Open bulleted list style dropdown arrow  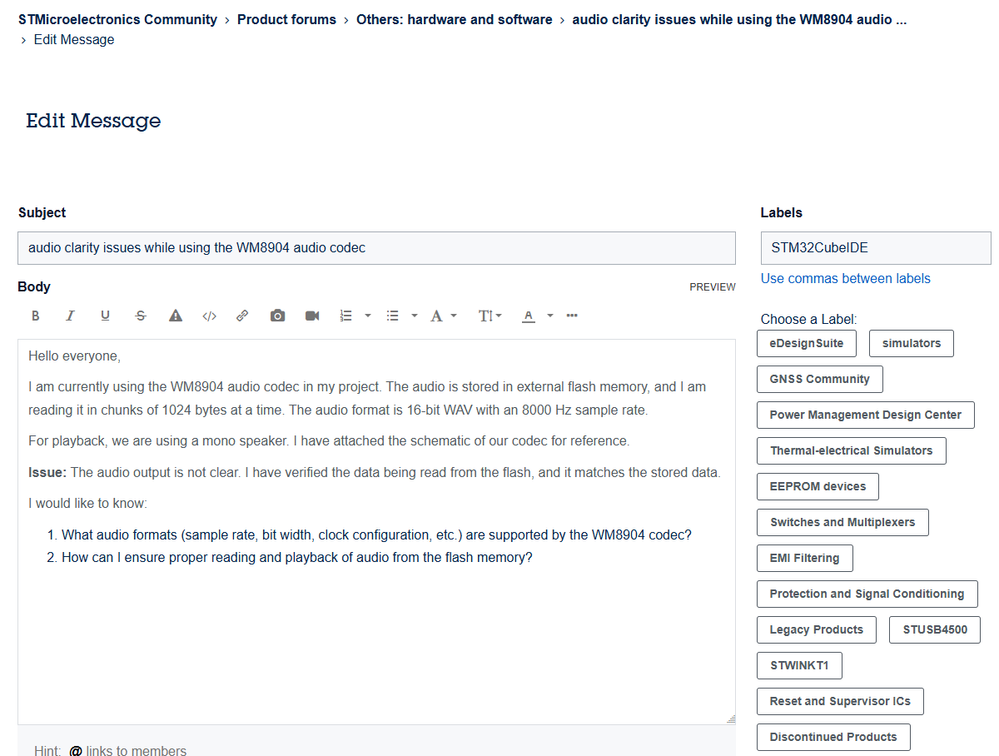(414, 316)
